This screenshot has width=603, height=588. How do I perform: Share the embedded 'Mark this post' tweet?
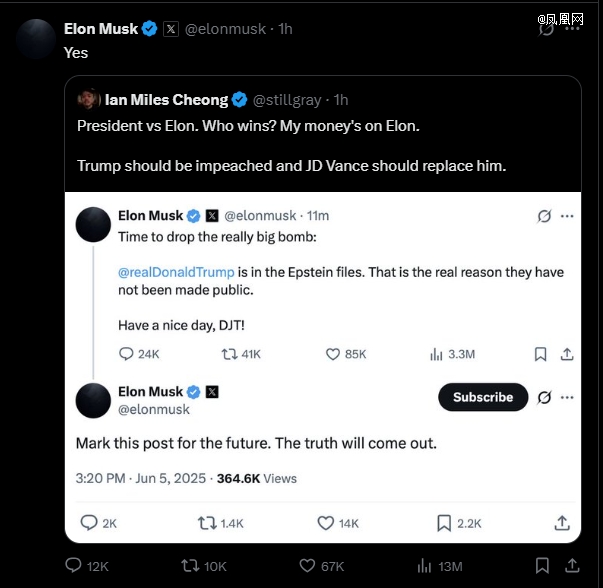click(562, 523)
